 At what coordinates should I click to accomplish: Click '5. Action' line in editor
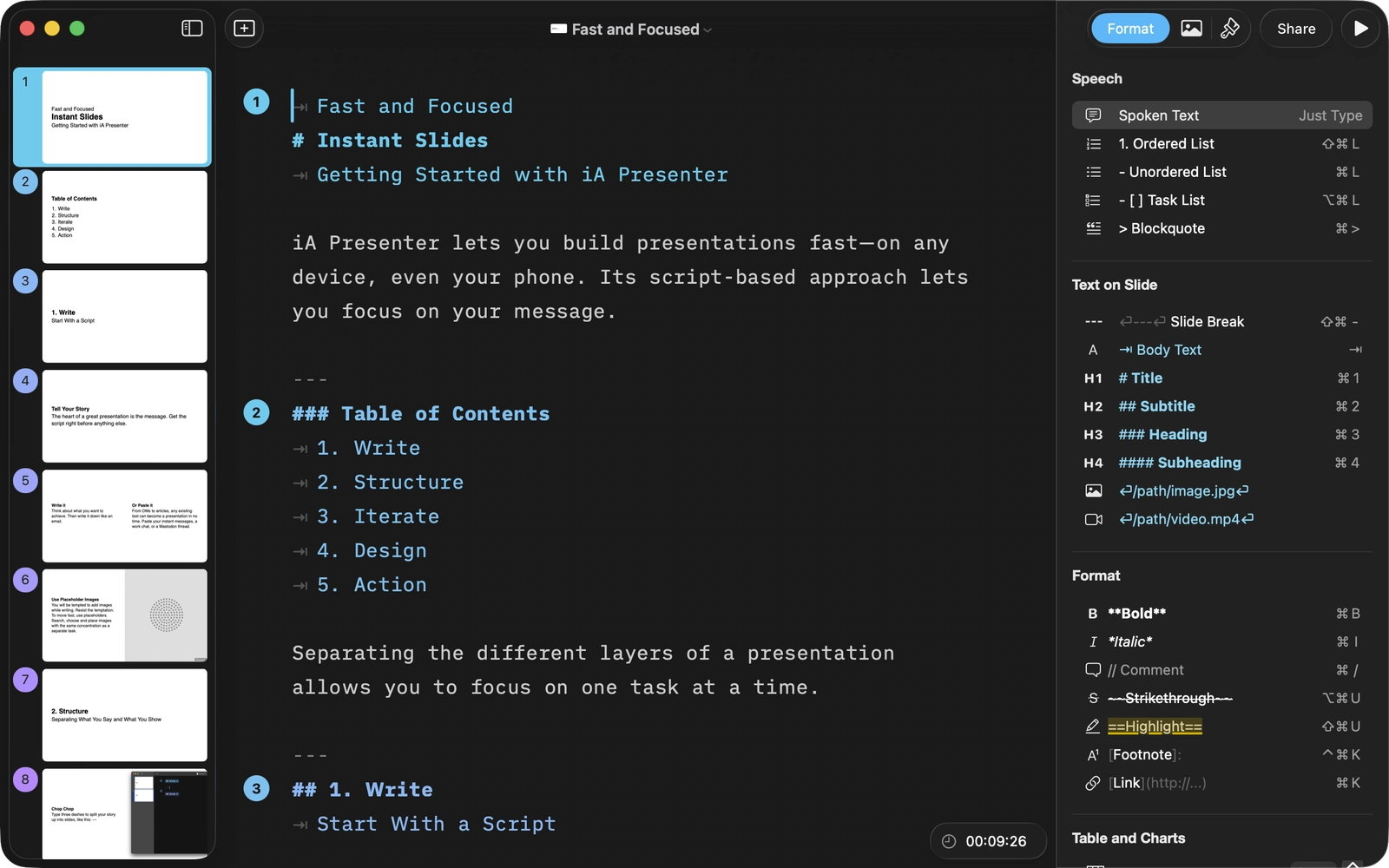[372, 585]
